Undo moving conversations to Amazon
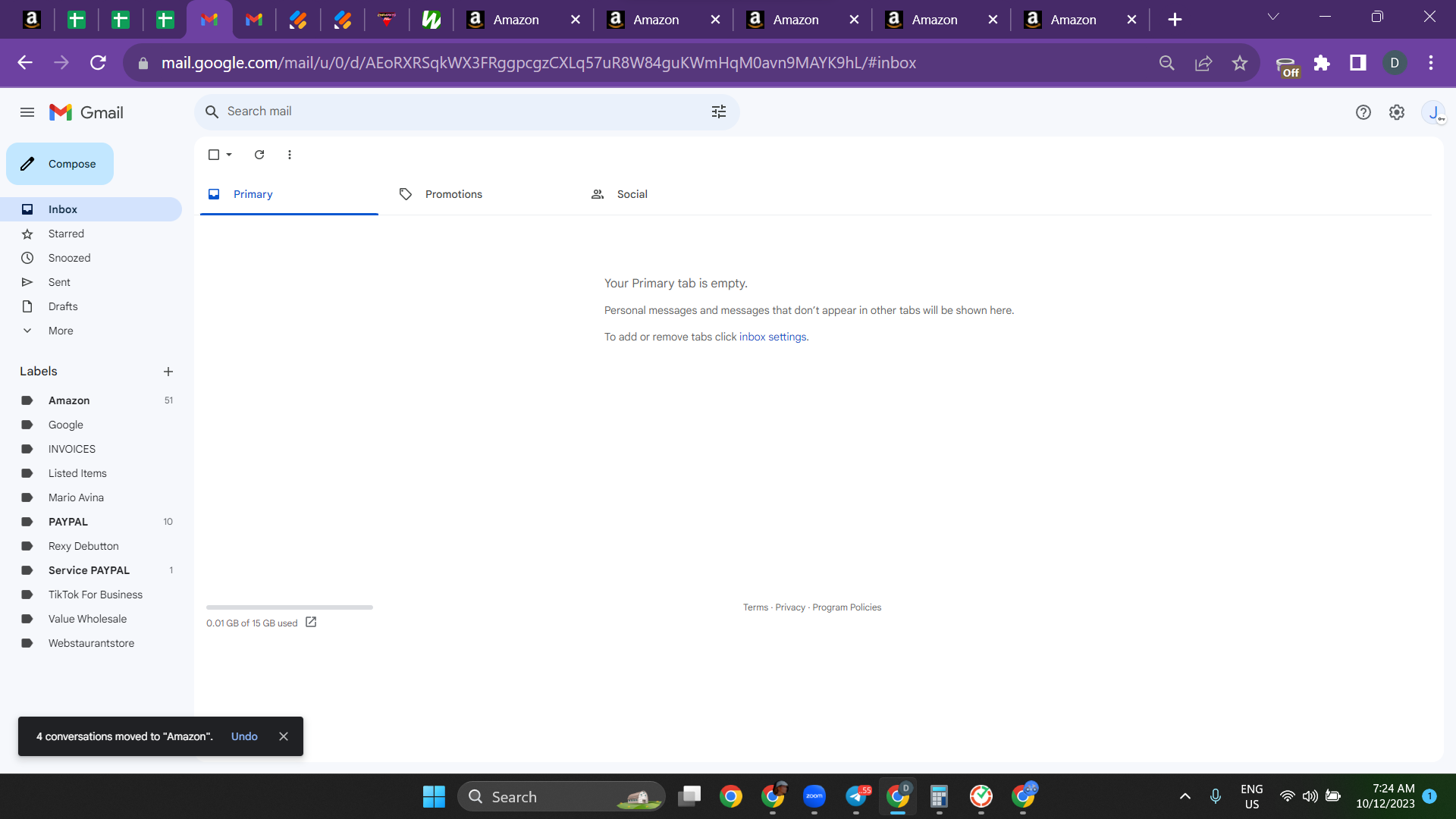The width and height of the screenshot is (1456, 819). (244, 736)
